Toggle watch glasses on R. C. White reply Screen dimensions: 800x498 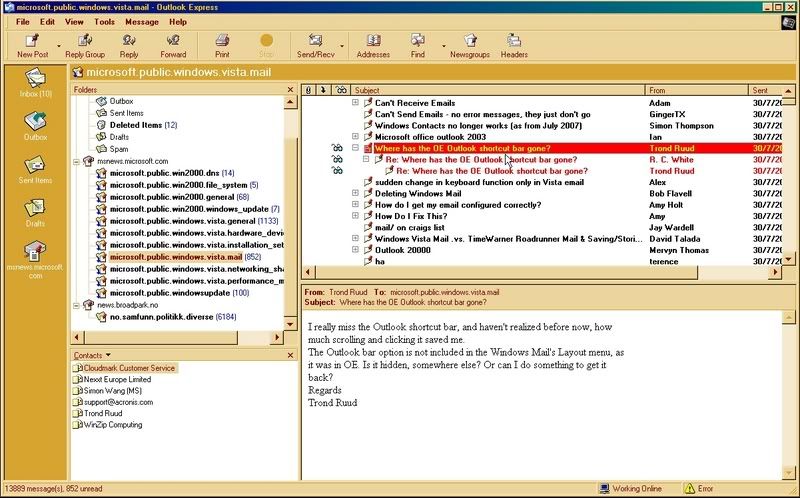click(x=337, y=160)
